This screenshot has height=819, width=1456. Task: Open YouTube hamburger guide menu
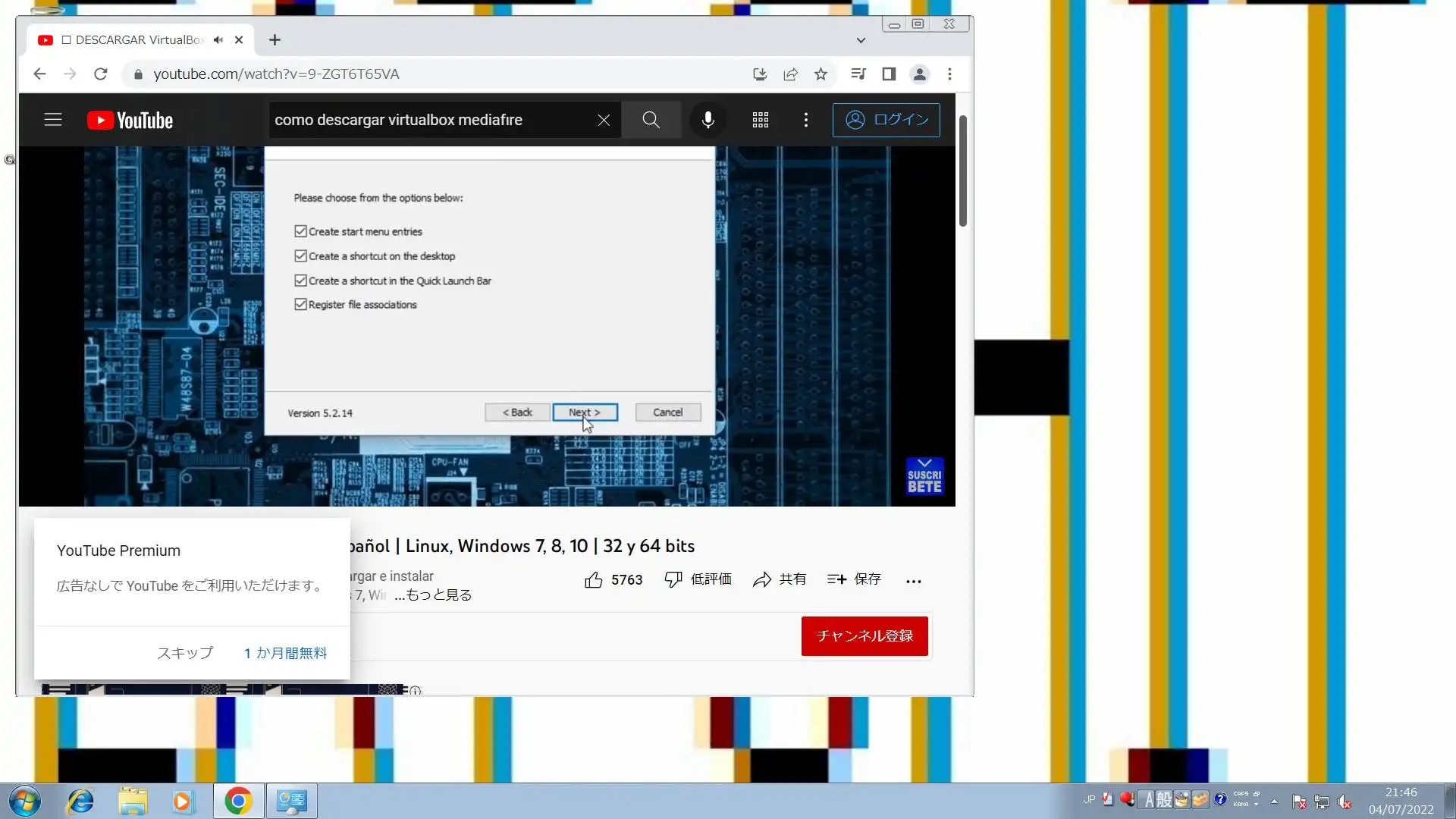(x=53, y=120)
